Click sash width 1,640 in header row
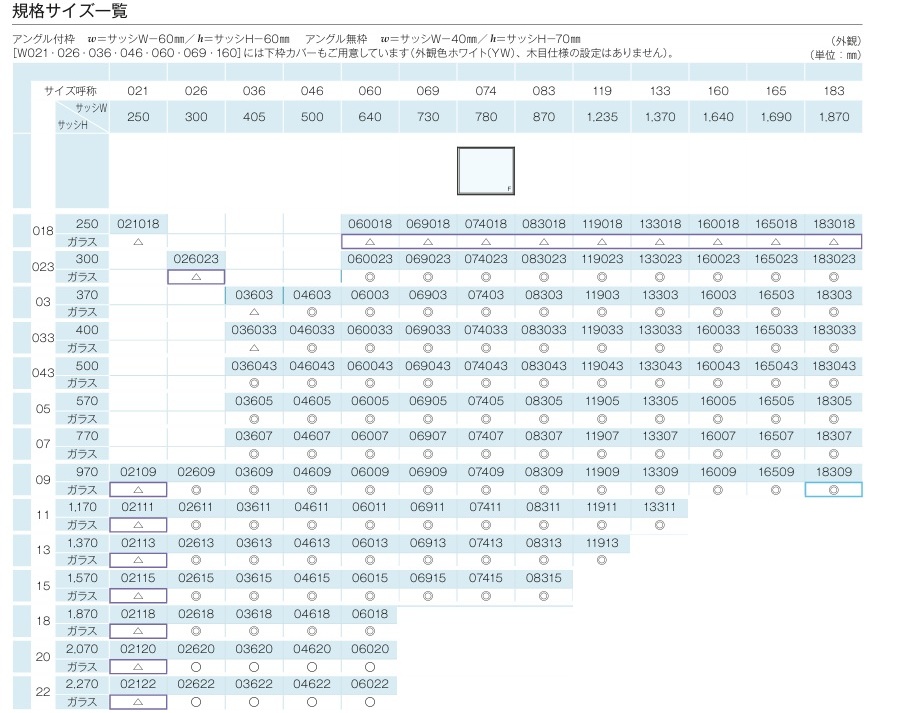The image size is (907, 713). [x=717, y=118]
